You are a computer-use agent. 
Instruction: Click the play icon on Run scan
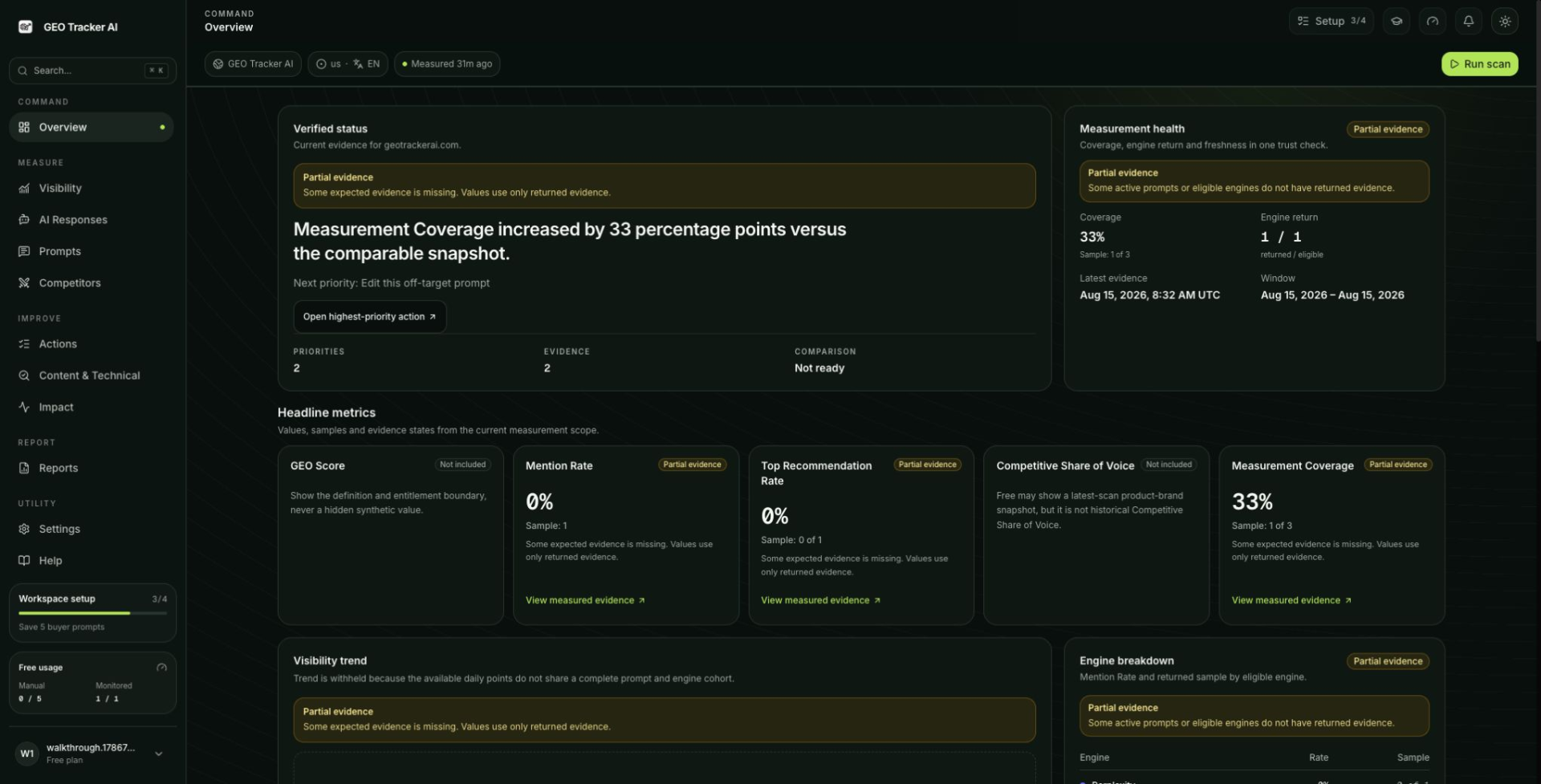click(x=1454, y=64)
